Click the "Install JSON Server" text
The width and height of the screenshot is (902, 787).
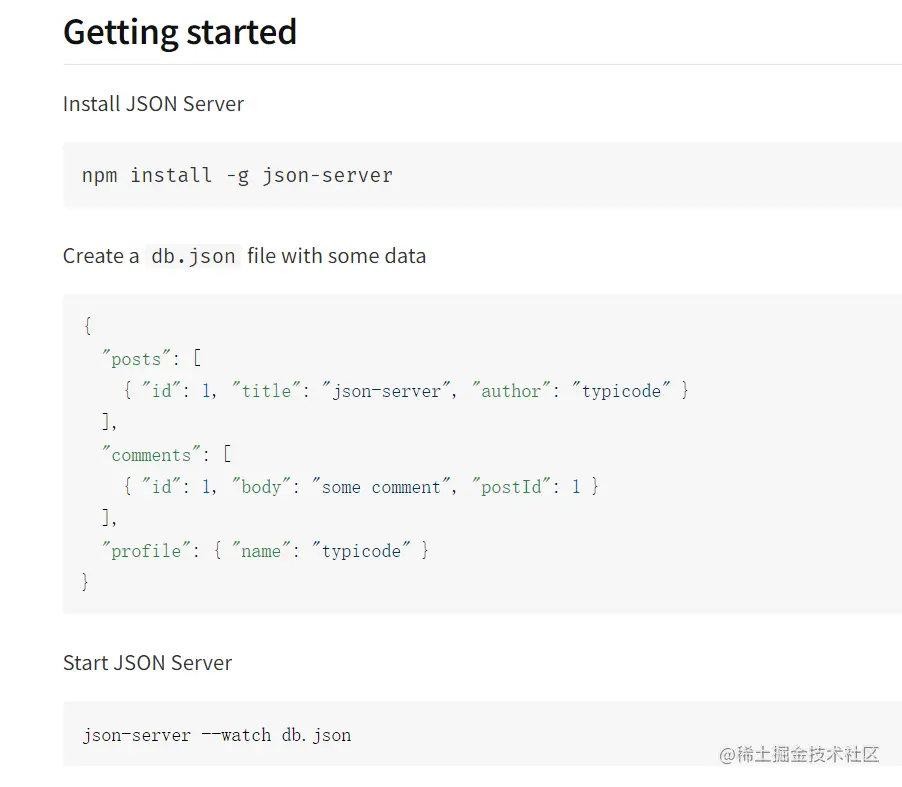153,104
